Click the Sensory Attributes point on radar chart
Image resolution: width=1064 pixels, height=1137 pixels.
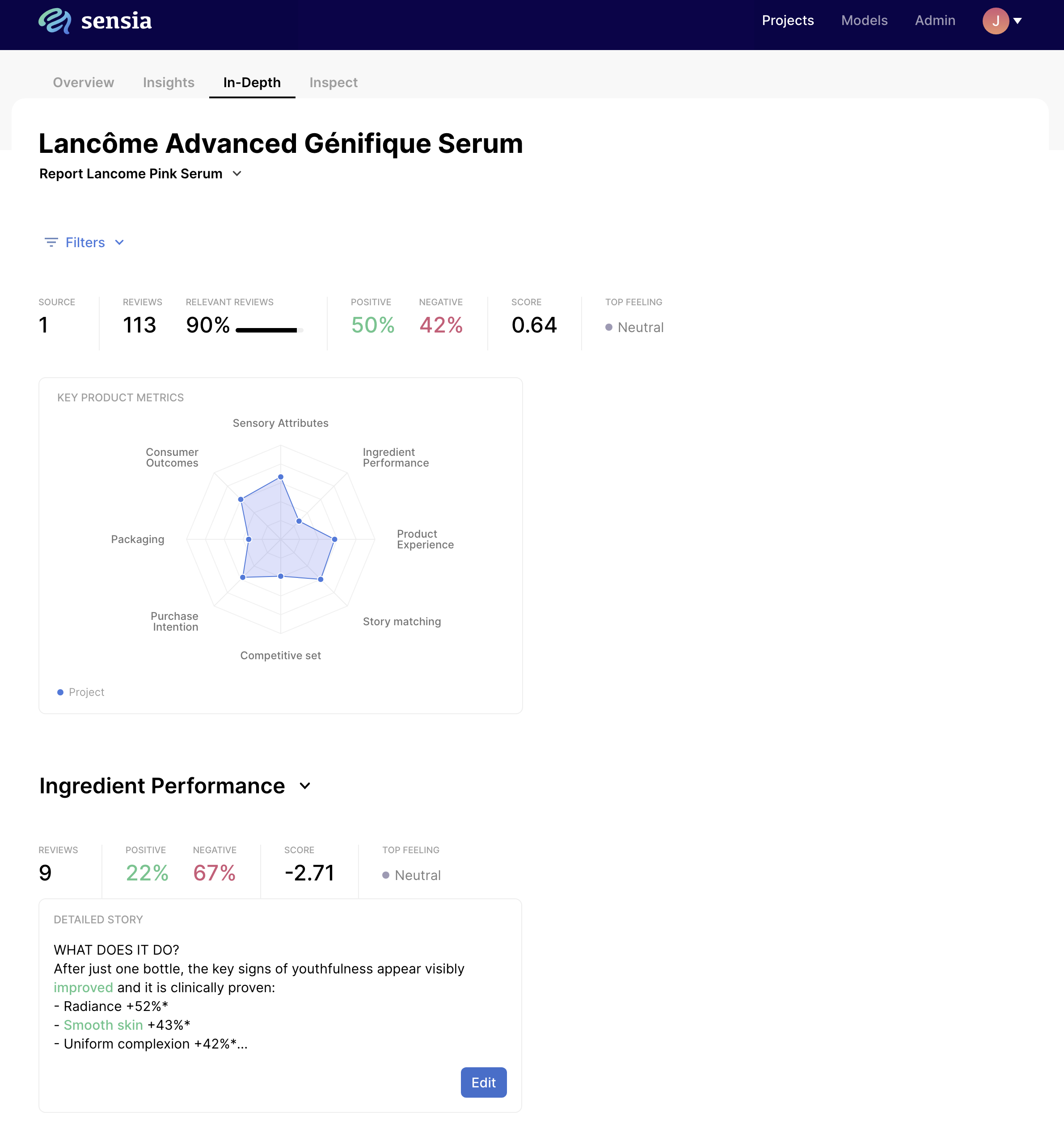click(280, 476)
